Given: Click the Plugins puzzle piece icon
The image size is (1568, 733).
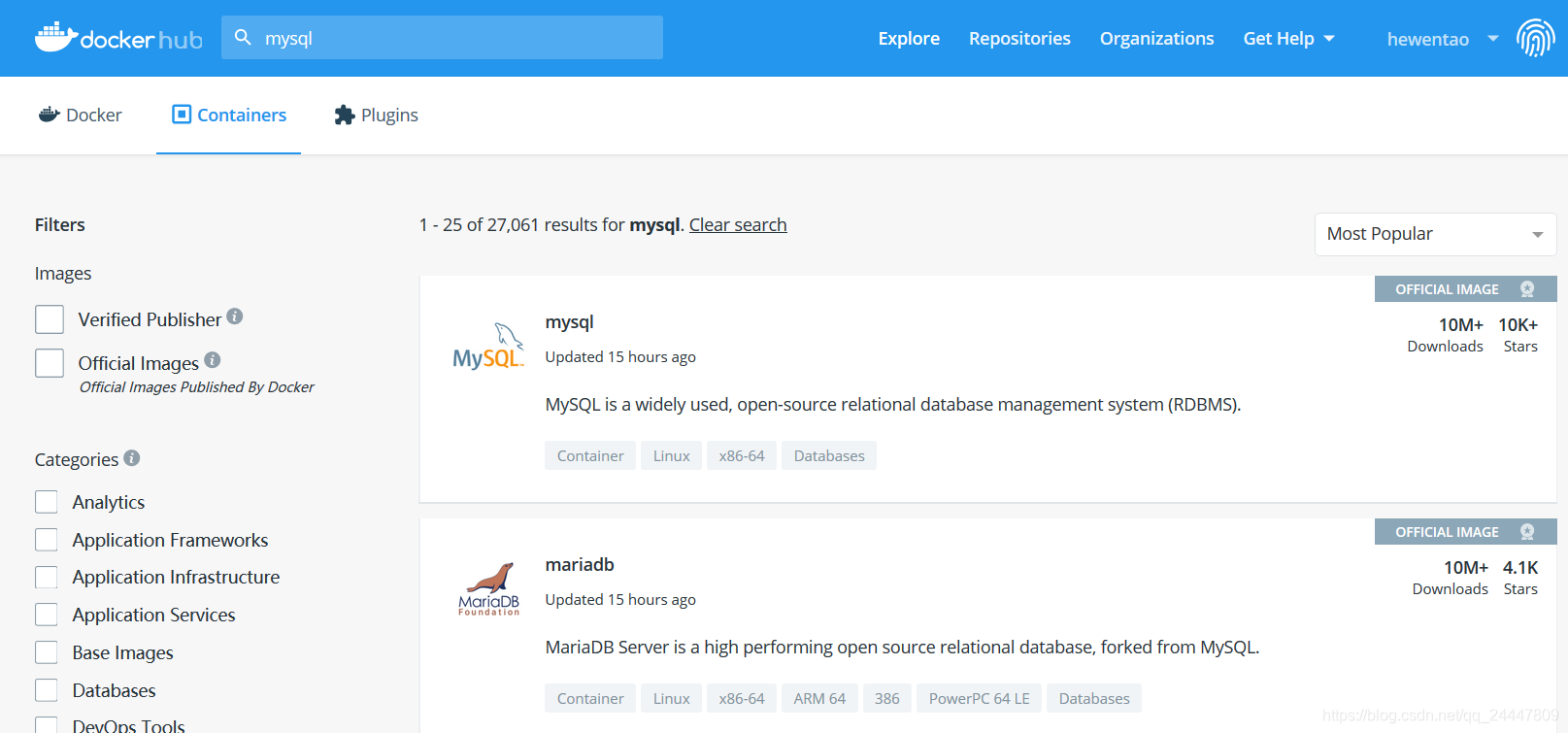Looking at the screenshot, I should pos(345,115).
